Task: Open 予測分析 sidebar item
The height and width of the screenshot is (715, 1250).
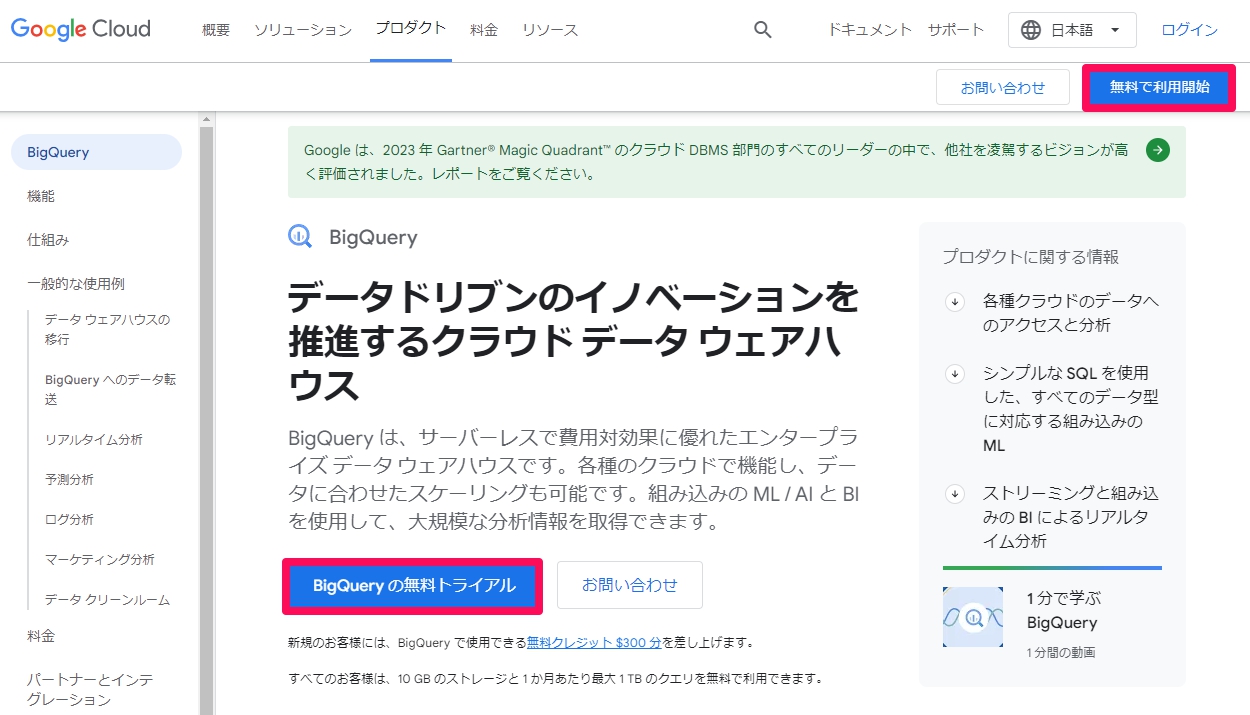Action: pos(69,479)
